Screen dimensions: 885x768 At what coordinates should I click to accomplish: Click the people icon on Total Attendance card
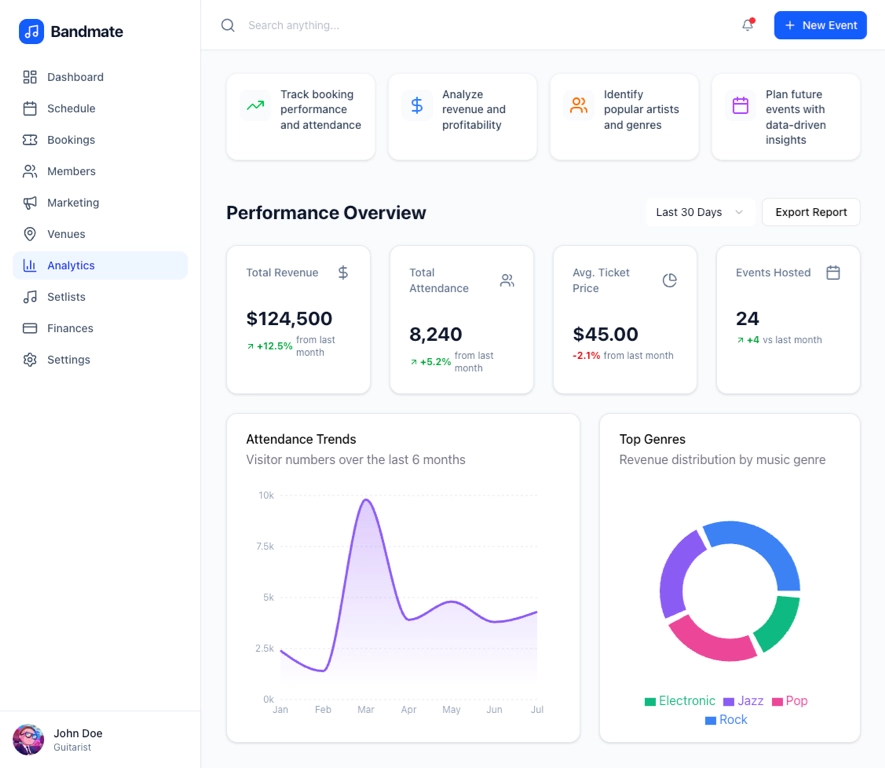507,281
